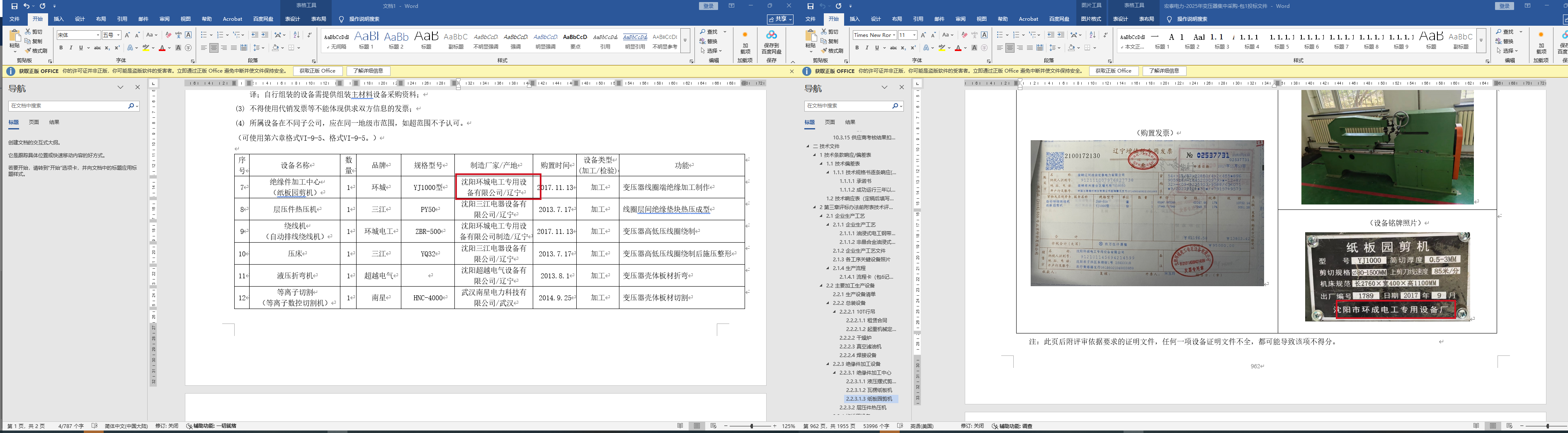Select 2.2.3.1.1 液压摆式剪 heading in navigation tree
The height and width of the screenshot is (433, 1568).
(870, 381)
